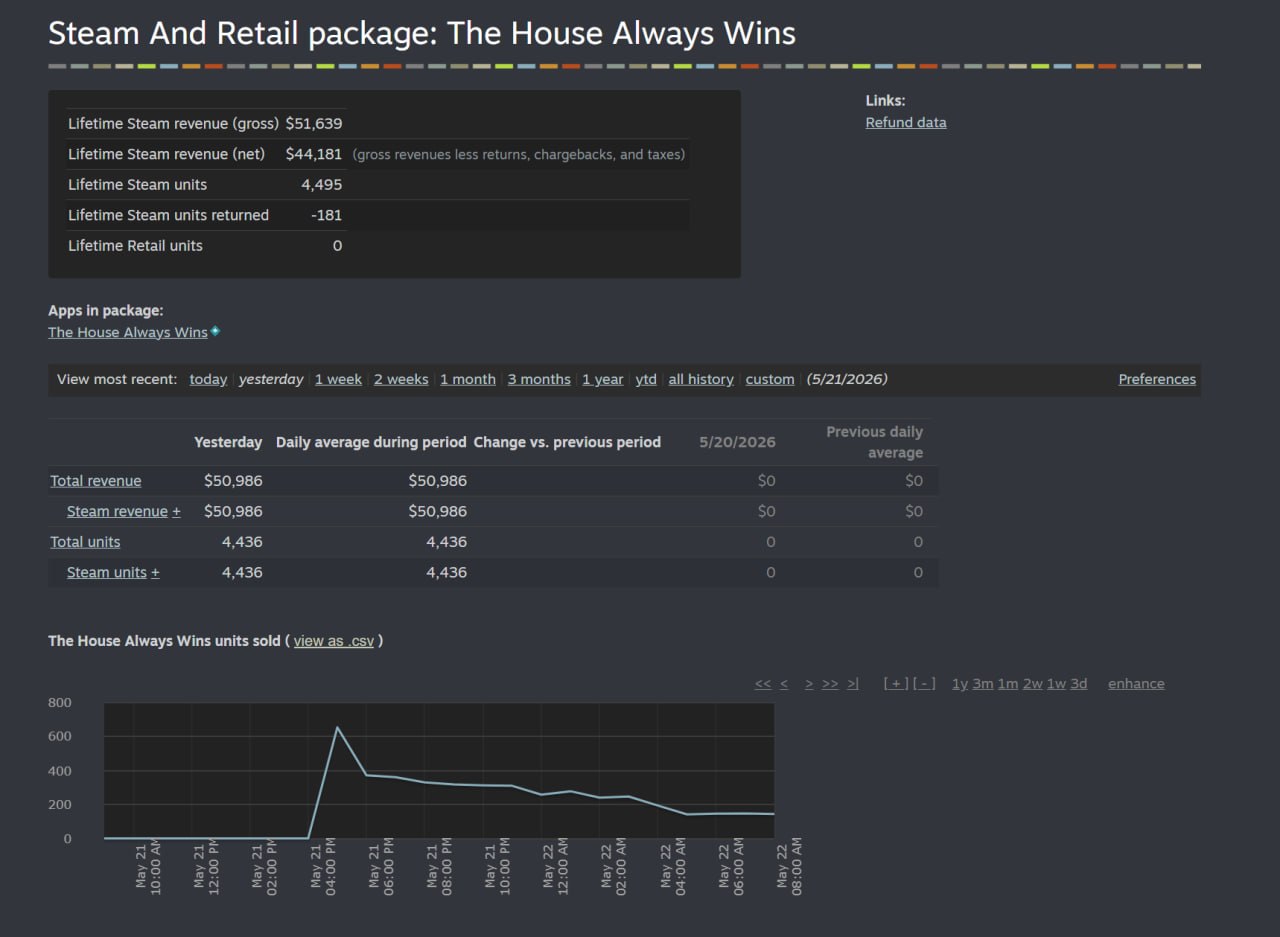Skip the chart forward with the >> link

(830, 684)
